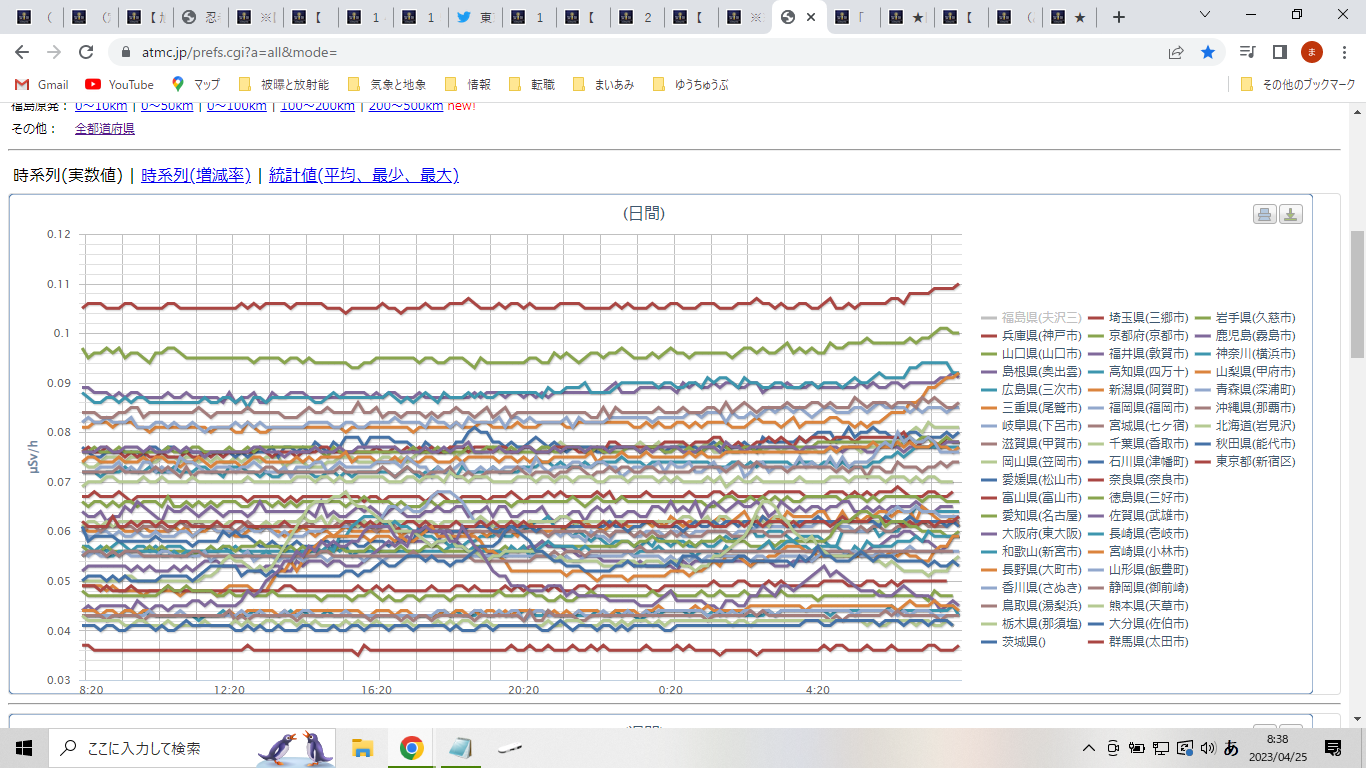This screenshot has width=1366, height=768.
Task: Toggle the 大阪府(東大阪) legend series
Action: (x=1031, y=533)
